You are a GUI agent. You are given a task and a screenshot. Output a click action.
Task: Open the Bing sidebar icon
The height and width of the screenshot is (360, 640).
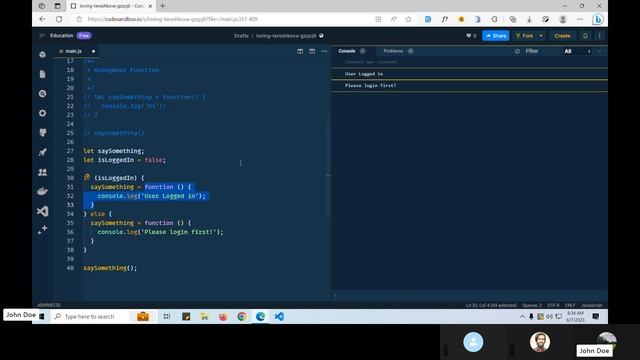coord(598,19)
